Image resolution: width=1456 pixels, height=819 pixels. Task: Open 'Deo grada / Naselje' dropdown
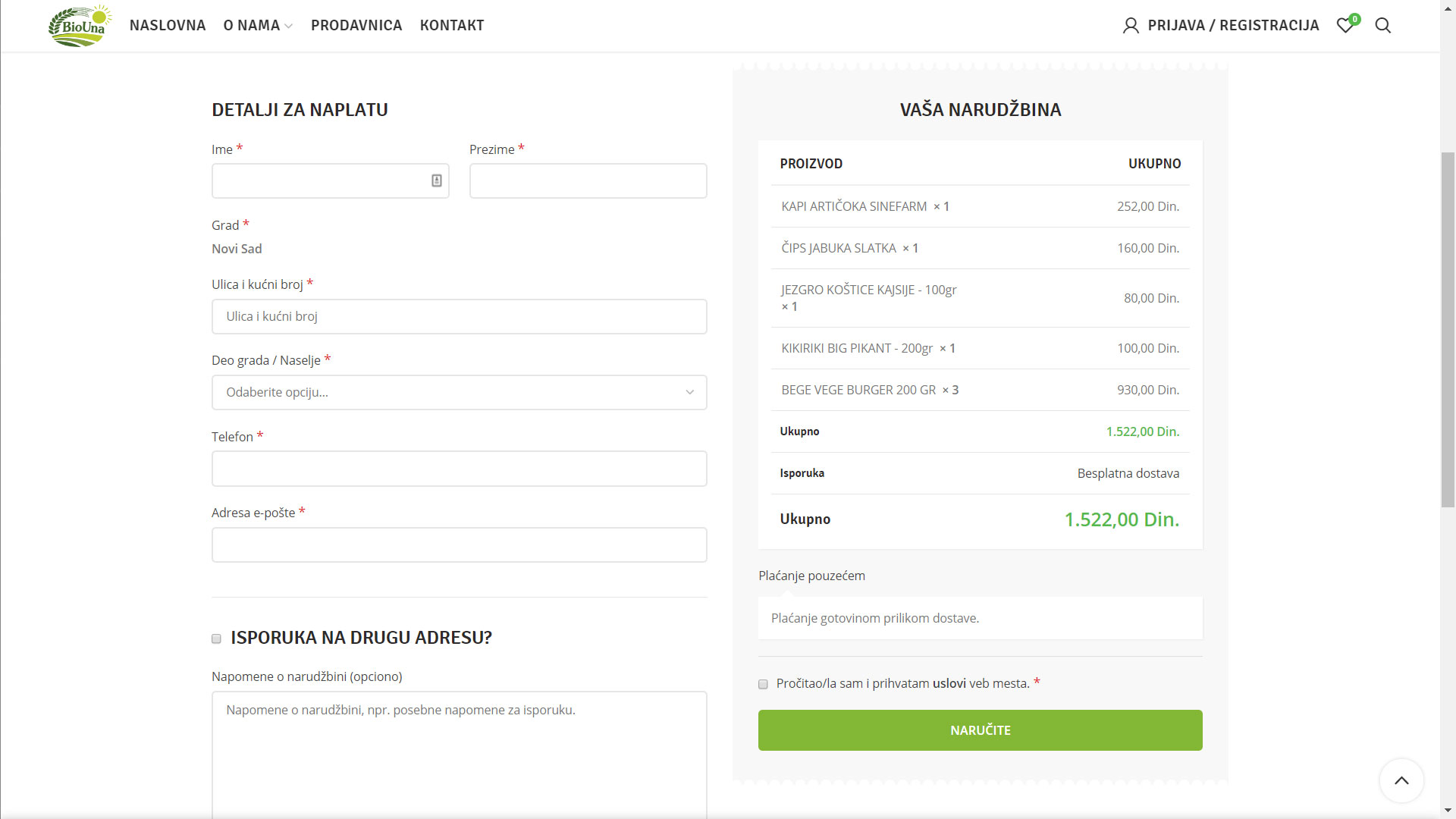459,393
